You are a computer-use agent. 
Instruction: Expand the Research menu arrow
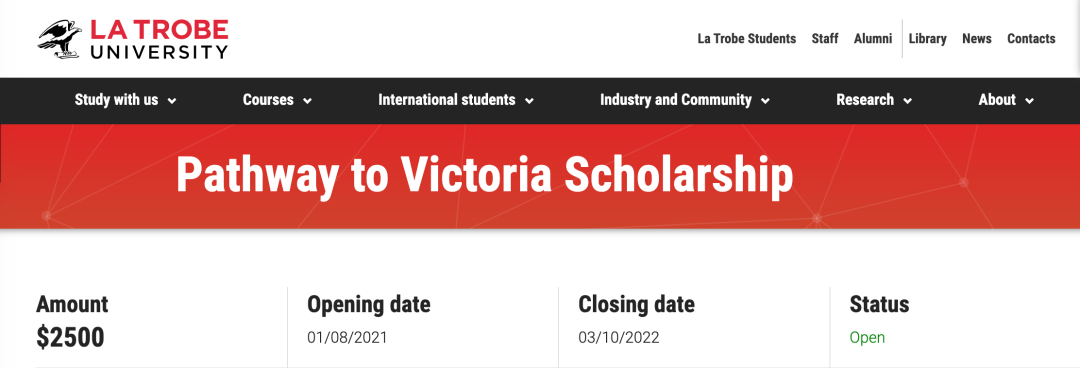coord(908,101)
